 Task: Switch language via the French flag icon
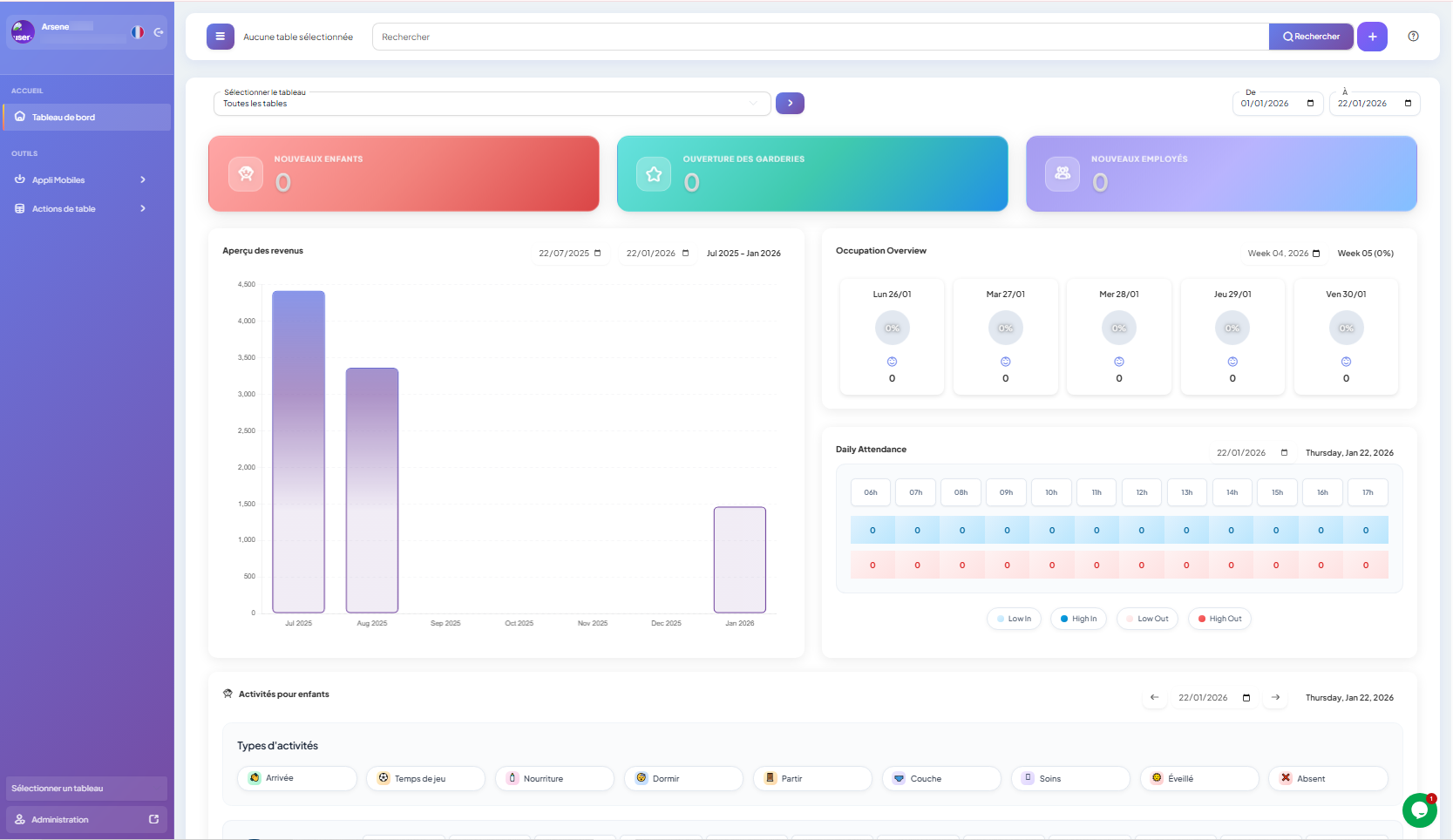point(138,32)
